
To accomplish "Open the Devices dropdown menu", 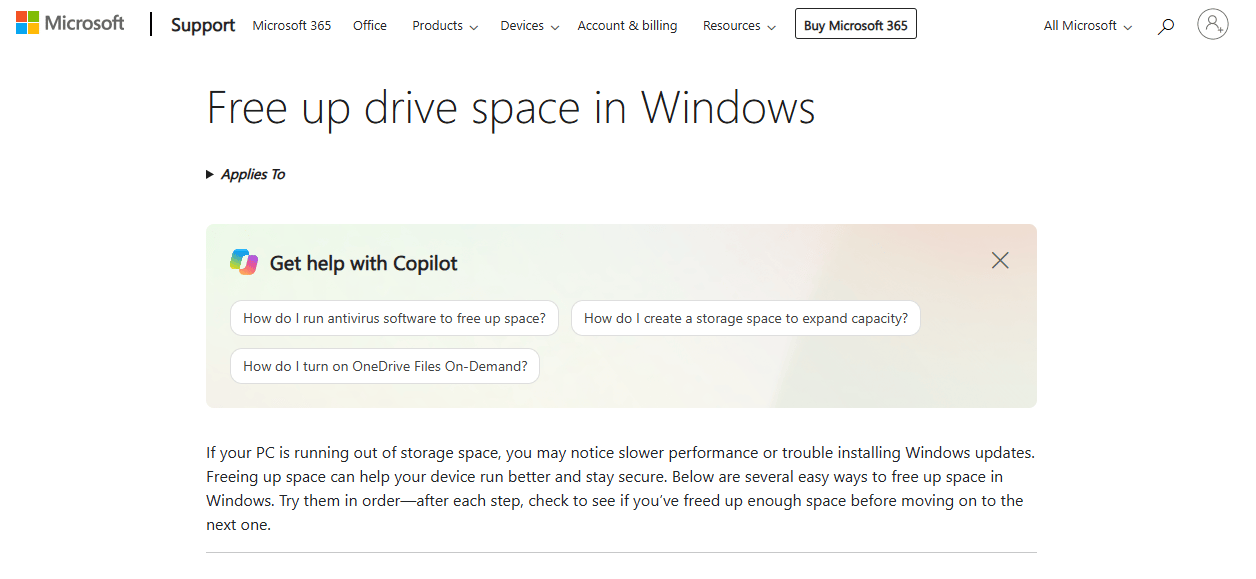I will (529, 26).
